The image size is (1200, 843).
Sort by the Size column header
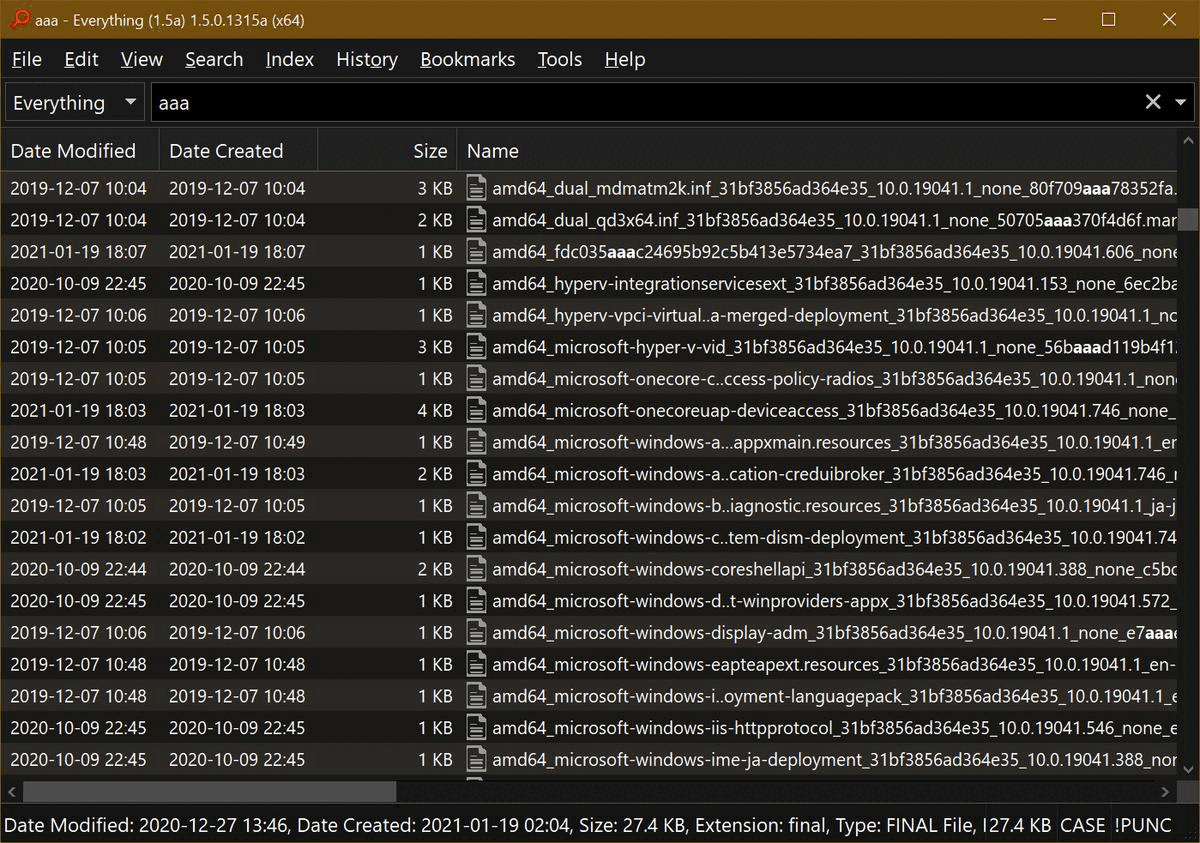[388, 151]
